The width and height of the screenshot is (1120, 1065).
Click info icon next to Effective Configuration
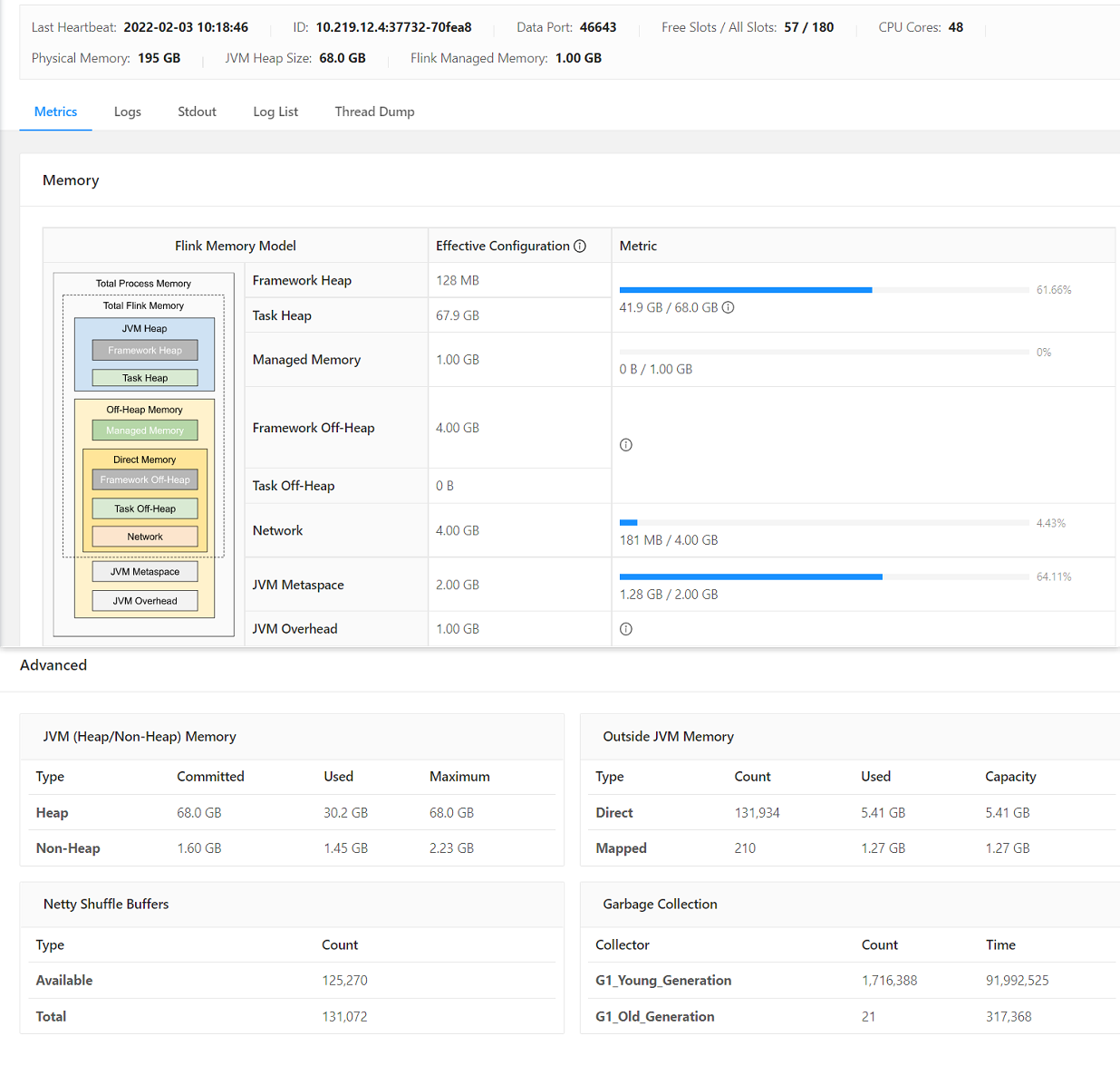point(580,247)
